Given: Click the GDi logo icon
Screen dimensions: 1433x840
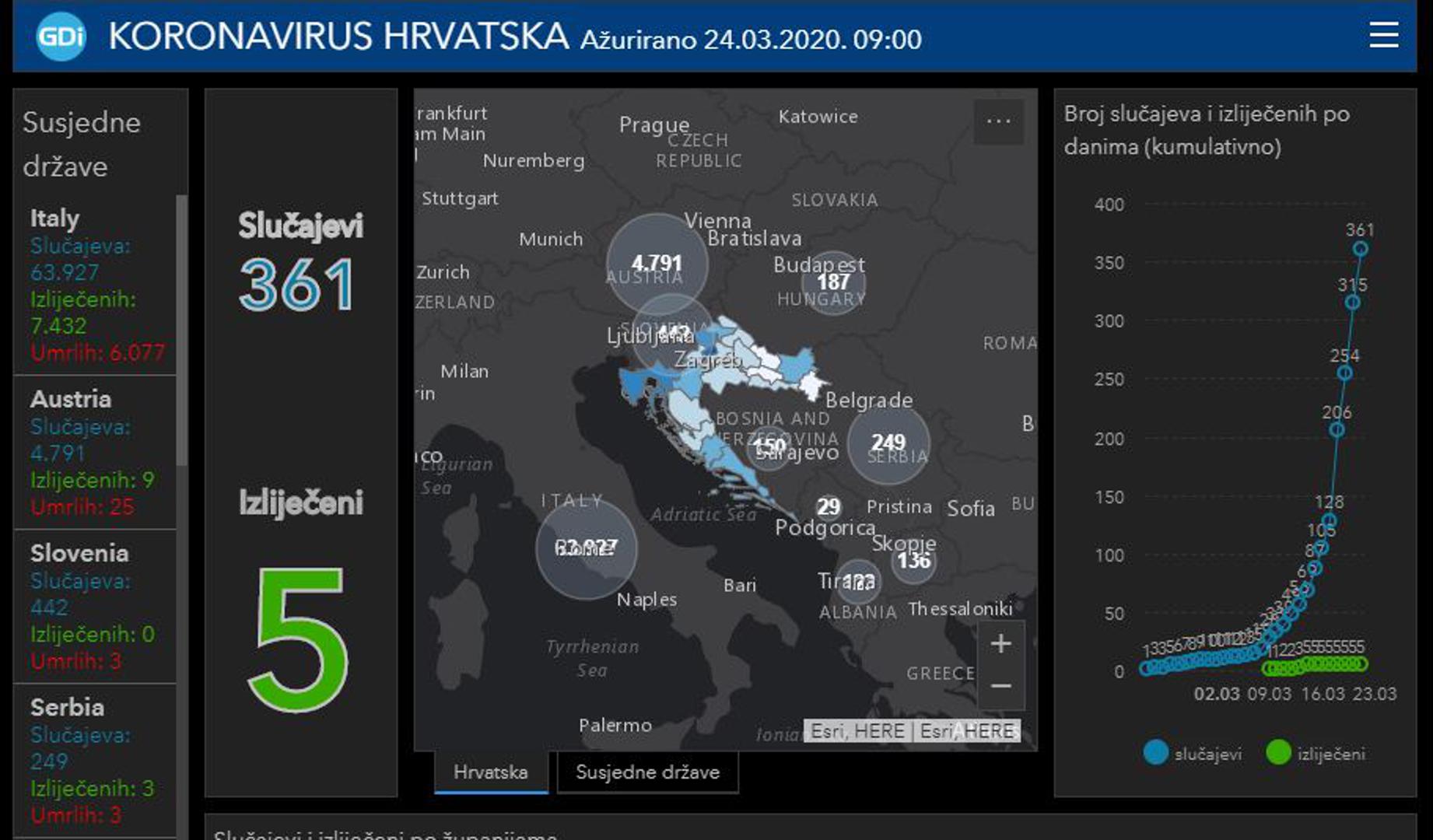Looking at the screenshot, I should click(x=60, y=37).
